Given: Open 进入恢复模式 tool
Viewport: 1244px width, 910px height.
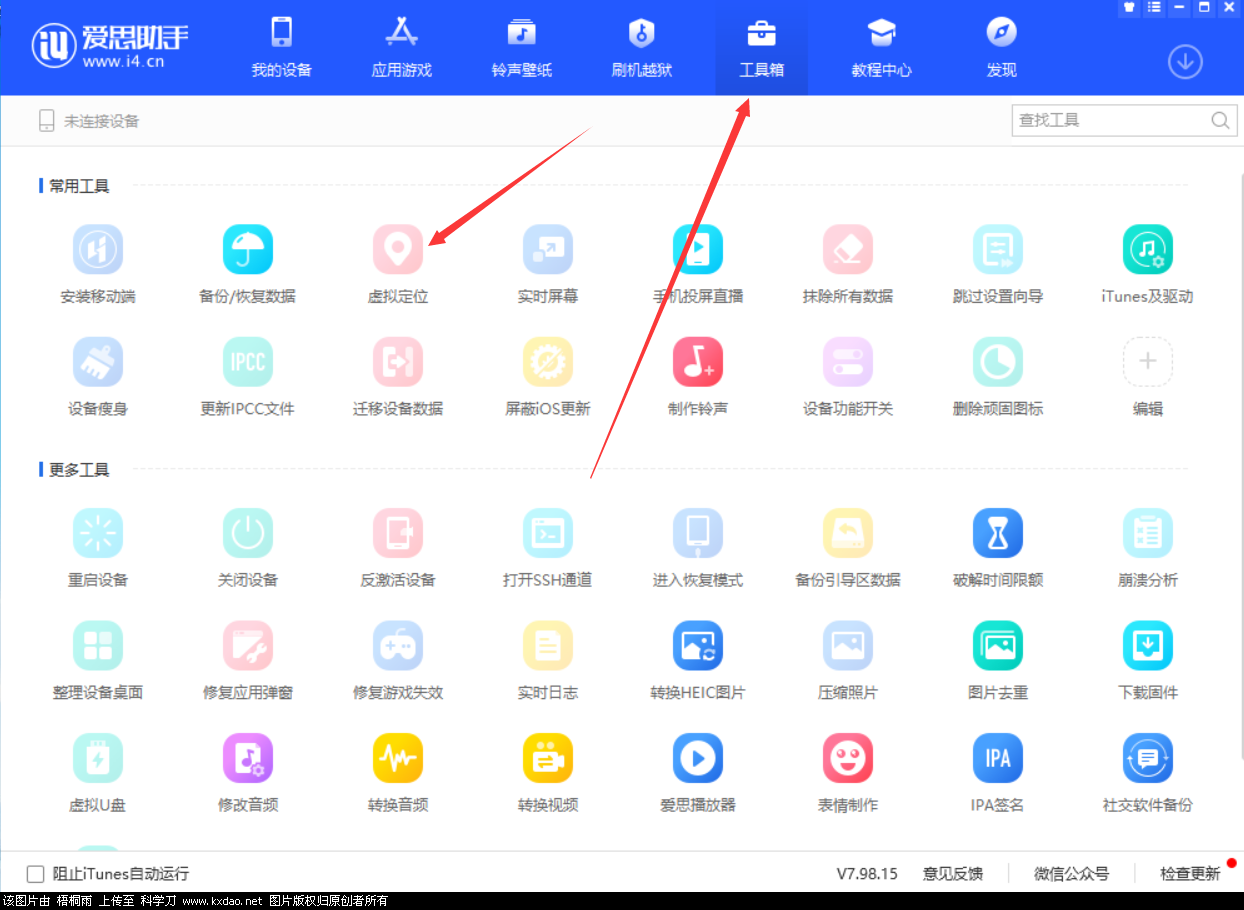Looking at the screenshot, I should tap(698, 533).
